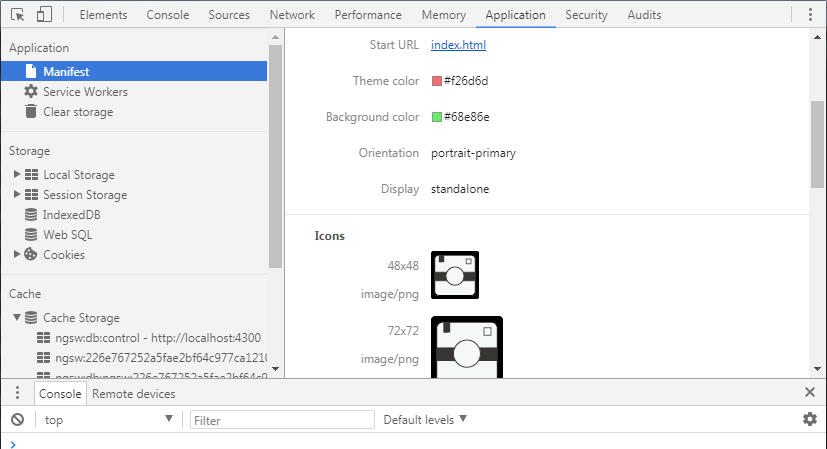
Task: Open the DevTools three-dot customize menu
Action: pyautogui.click(x=810, y=15)
